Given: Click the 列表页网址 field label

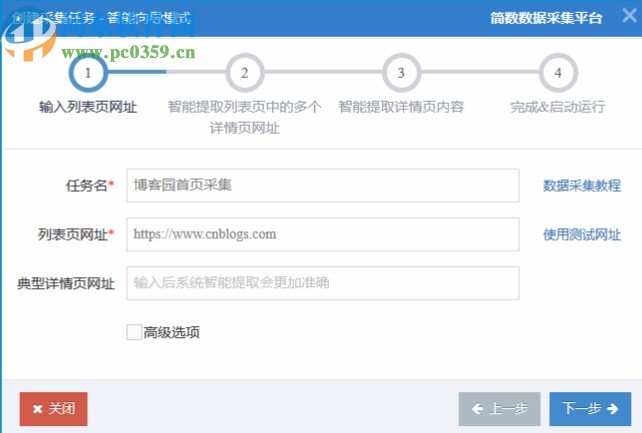Looking at the screenshot, I should [76, 235].
